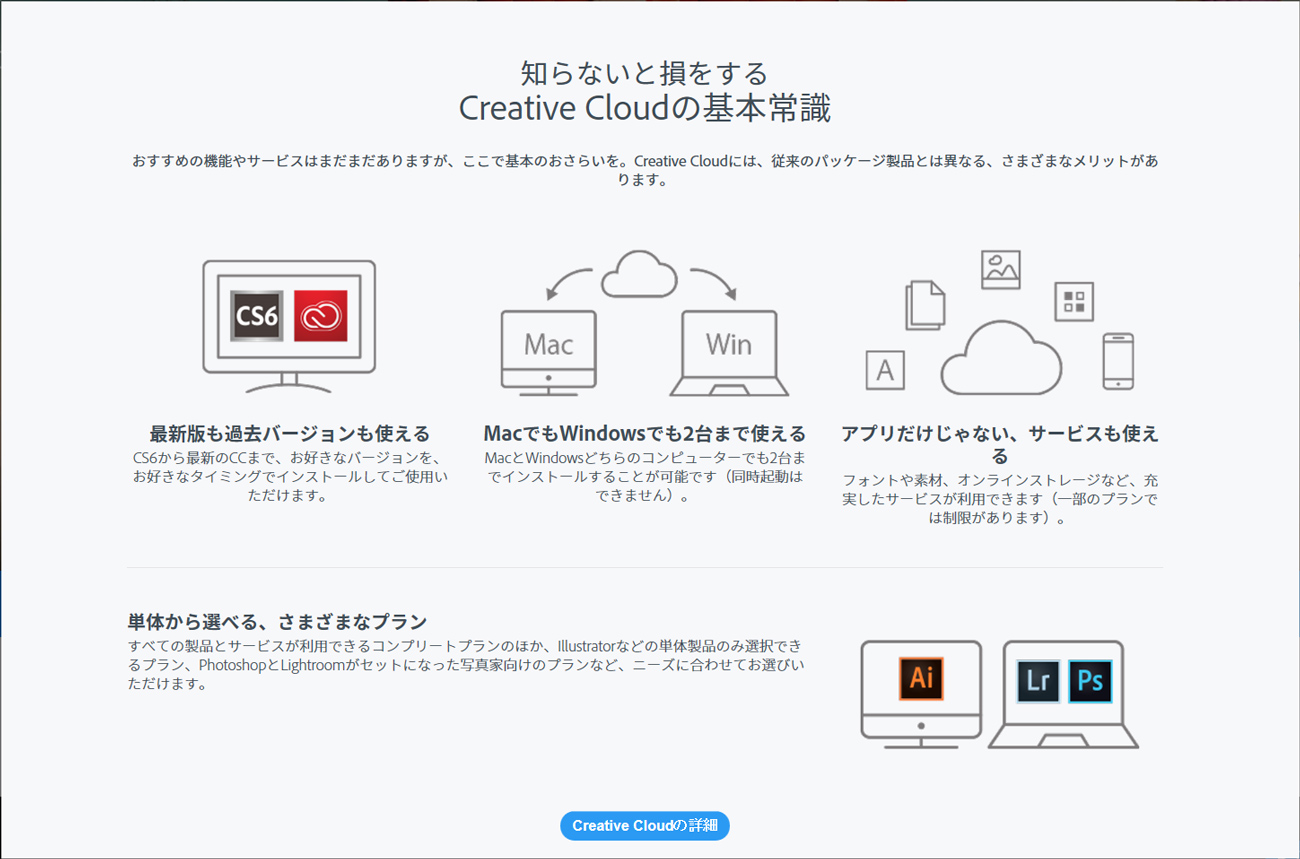Click the small cloud above Mac and Win
The image size is (1300, 859).
pos(639,274)
